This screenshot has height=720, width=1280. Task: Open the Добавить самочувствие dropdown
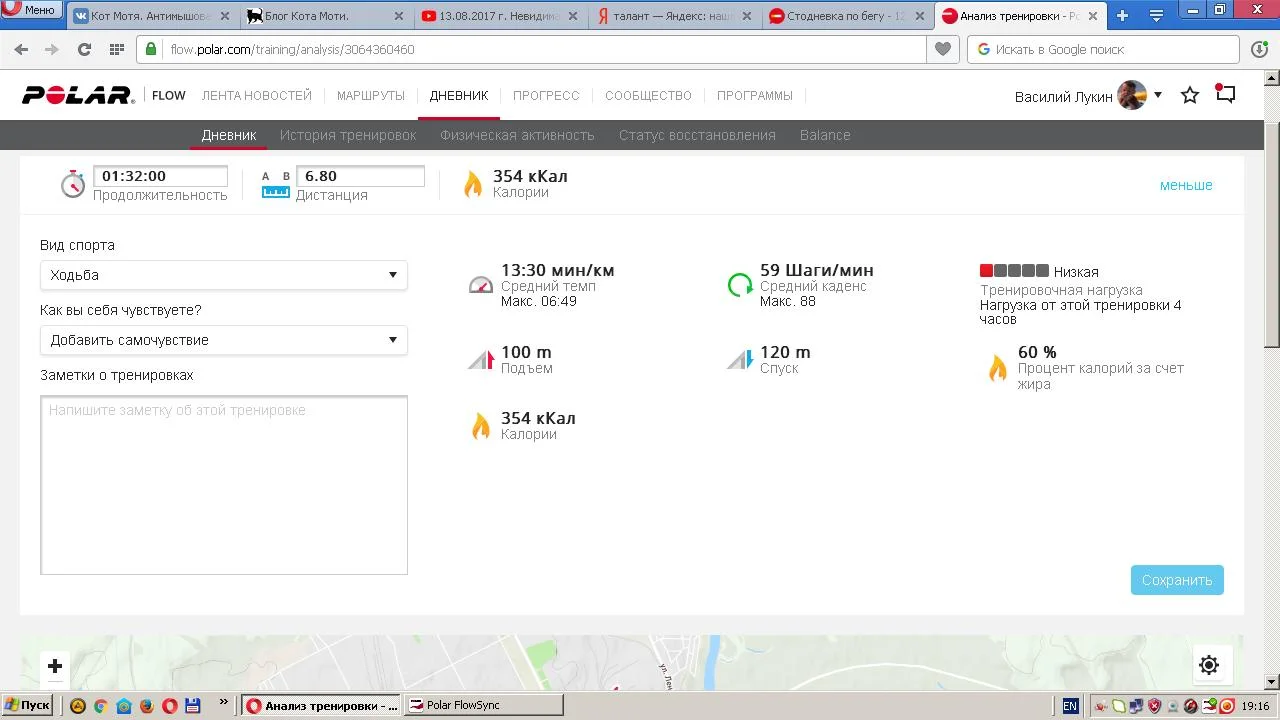[x=223, y=340]
